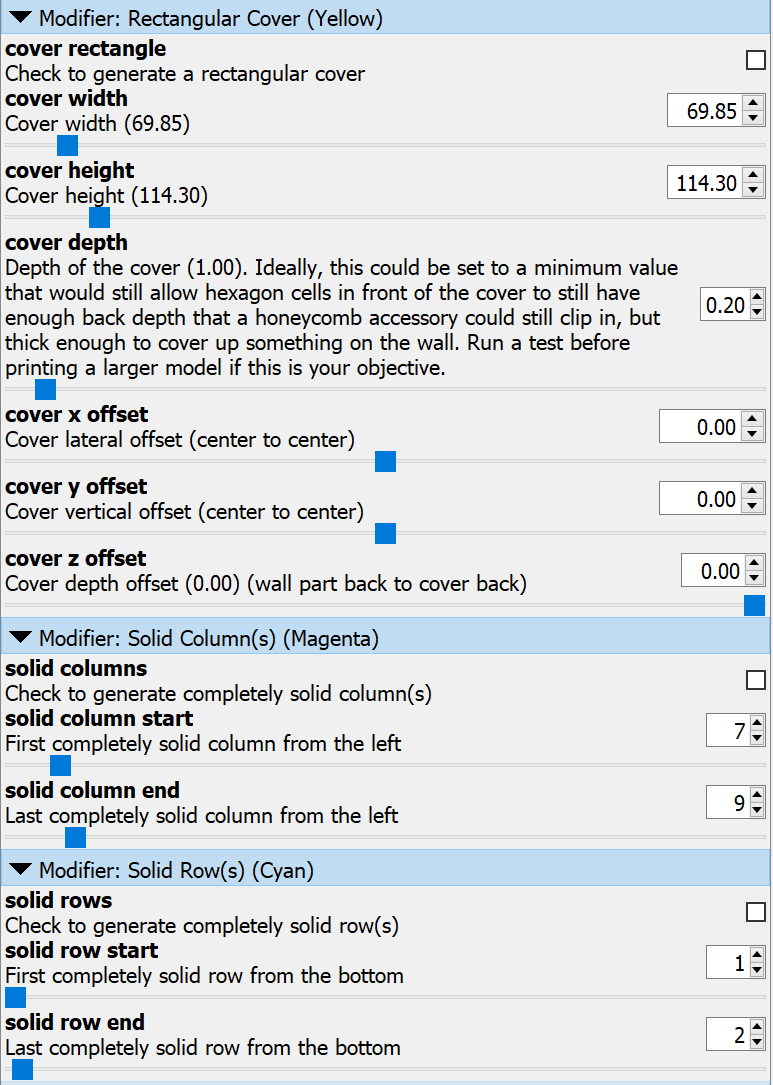Increase solid column start value
This screenshot has width=773, height=1085.
tap(757, 724)
